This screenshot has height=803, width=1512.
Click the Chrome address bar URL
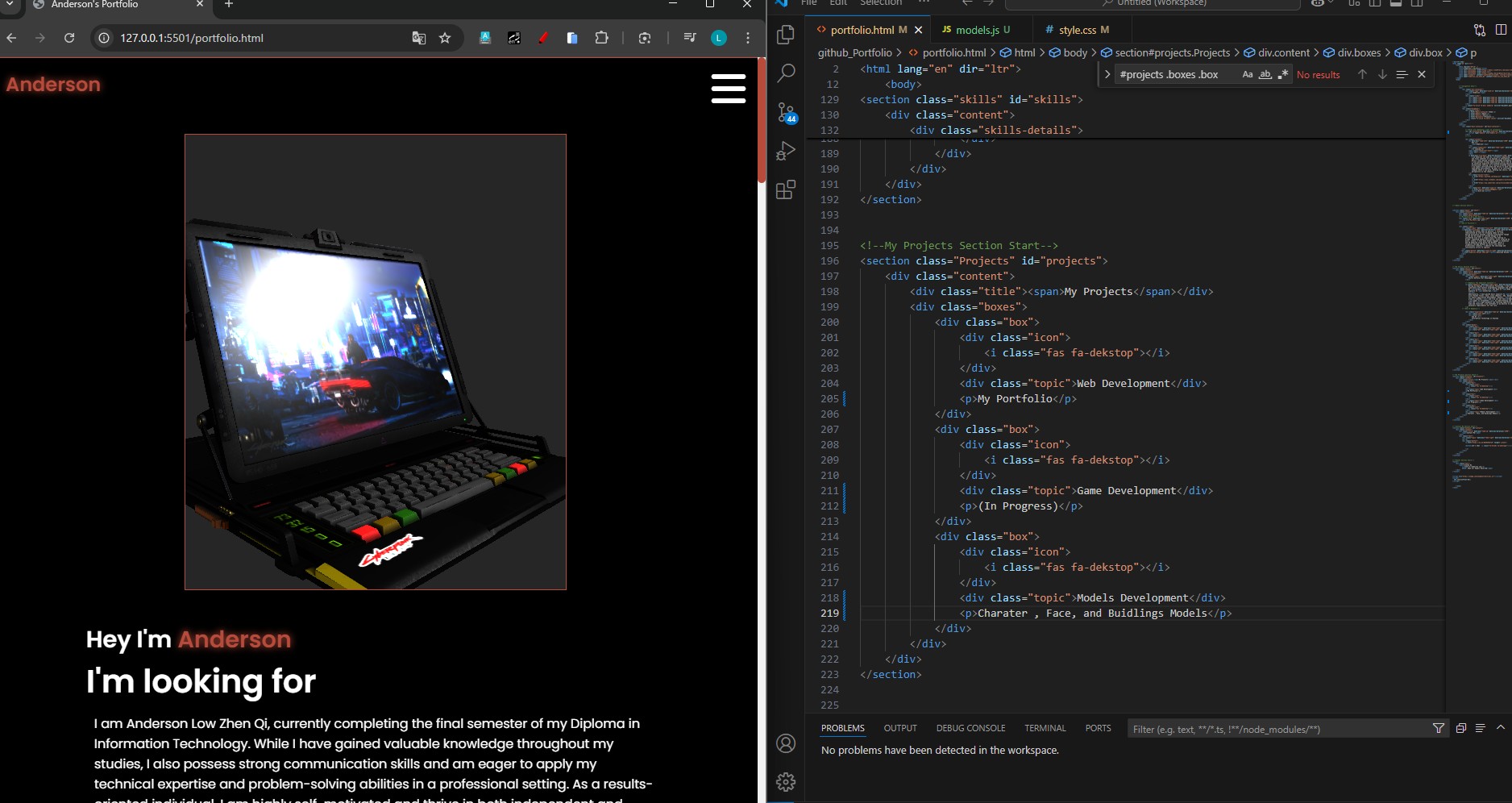pyautogui.click(x=192, y=38)
